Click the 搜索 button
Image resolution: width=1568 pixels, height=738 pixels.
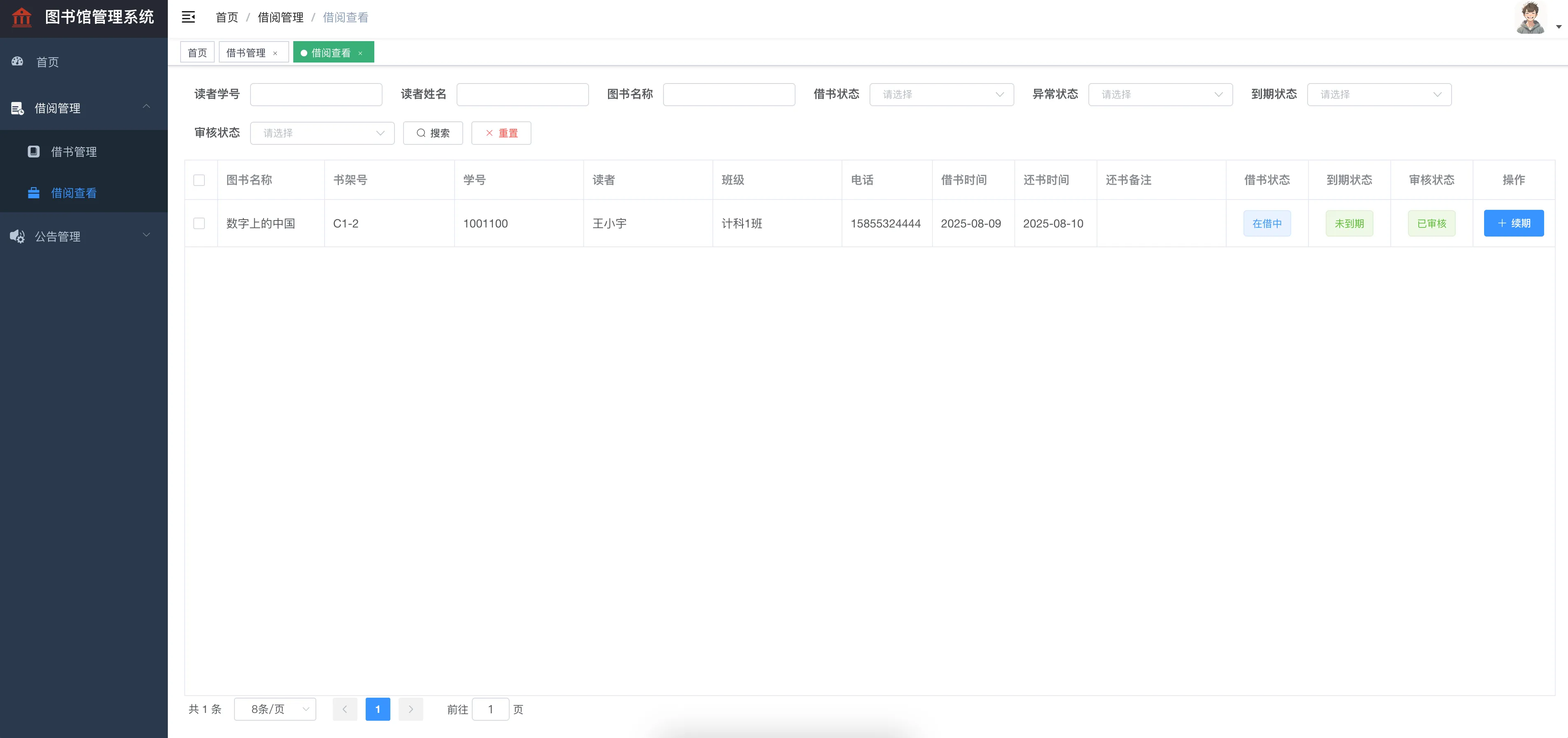point(433,133)
